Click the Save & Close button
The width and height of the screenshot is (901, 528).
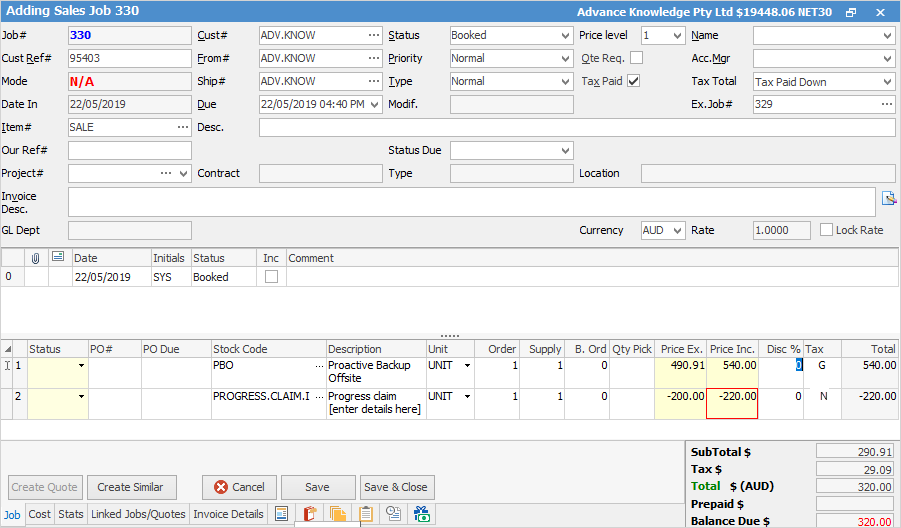(x=396, y=487)
